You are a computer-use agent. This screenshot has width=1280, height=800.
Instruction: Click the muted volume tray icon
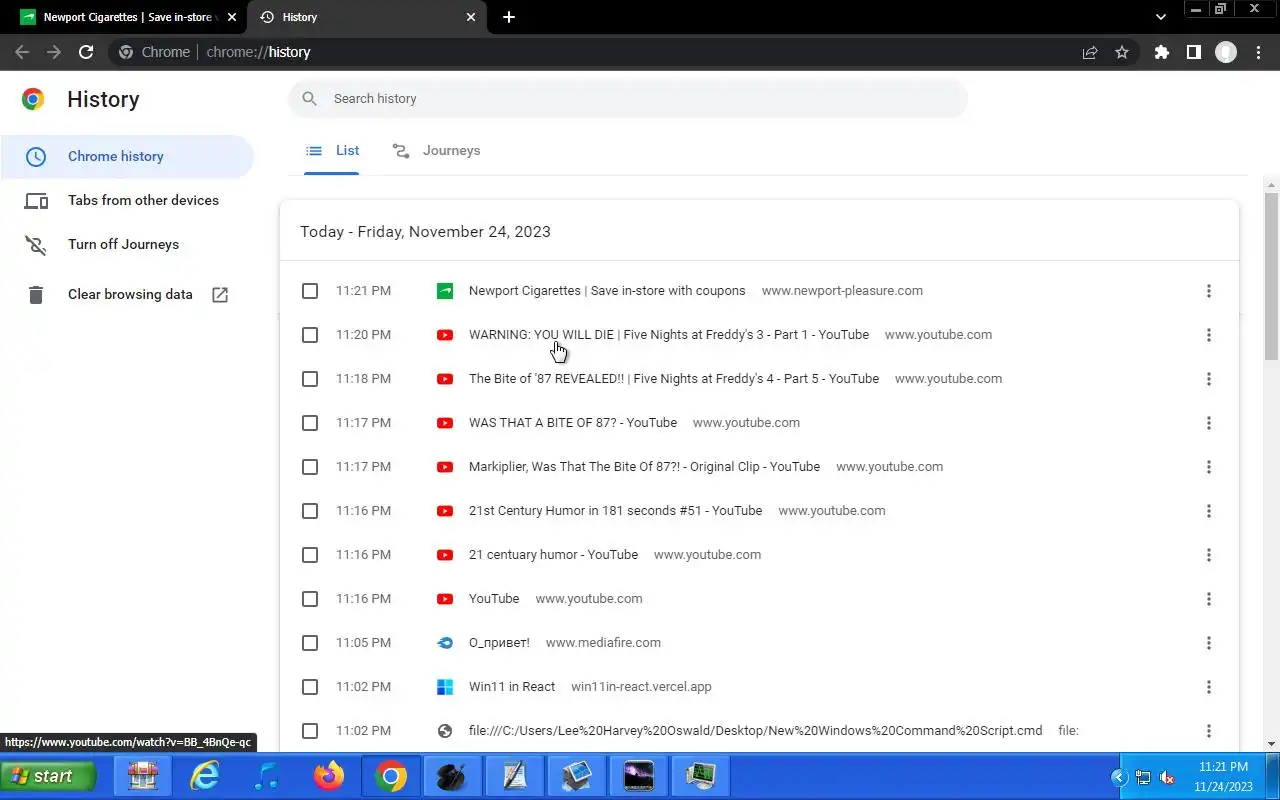click(x=1166, y=777)
